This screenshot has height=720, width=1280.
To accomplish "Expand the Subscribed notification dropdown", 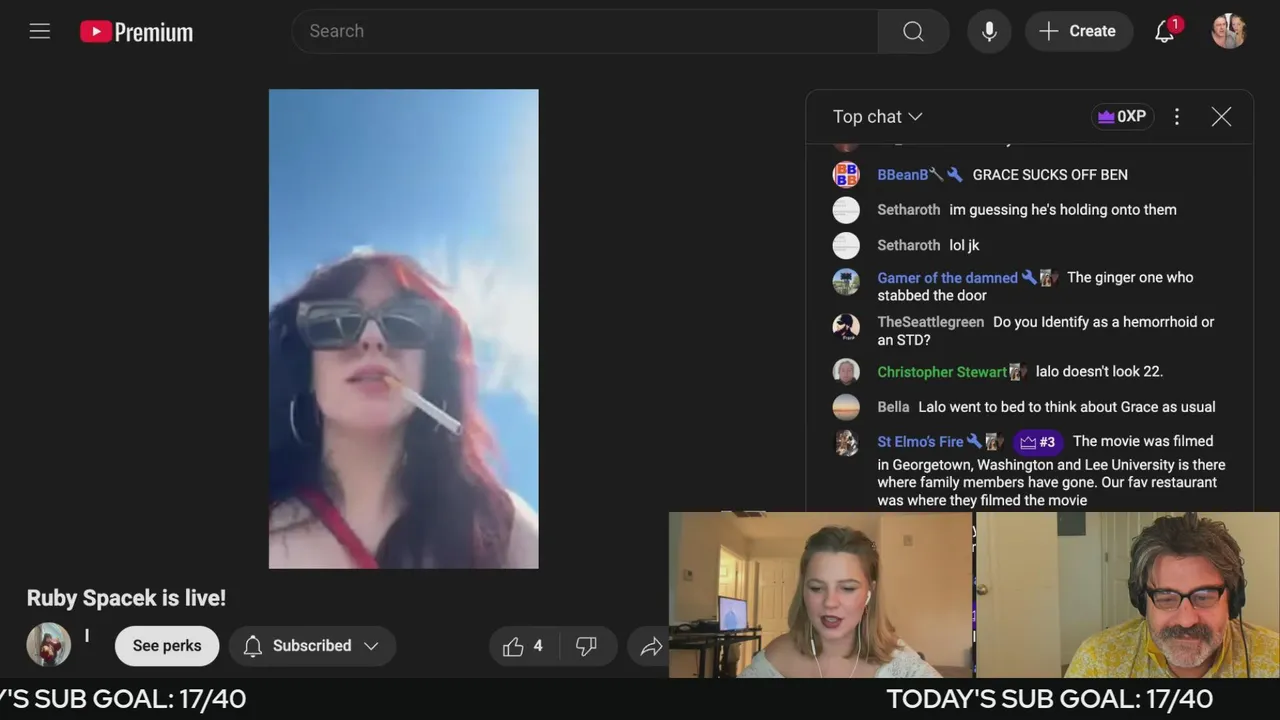I will click(x=312, y=646).
